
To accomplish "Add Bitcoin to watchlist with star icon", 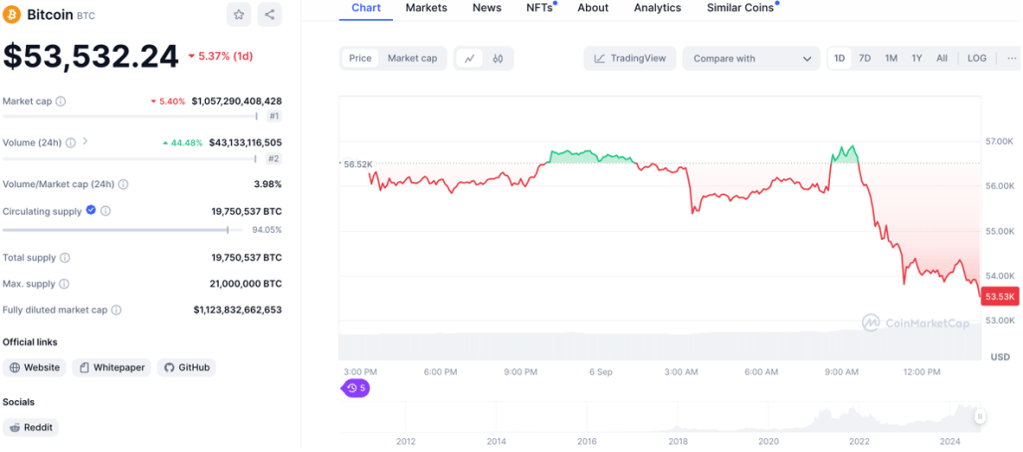I will (239, 14).
